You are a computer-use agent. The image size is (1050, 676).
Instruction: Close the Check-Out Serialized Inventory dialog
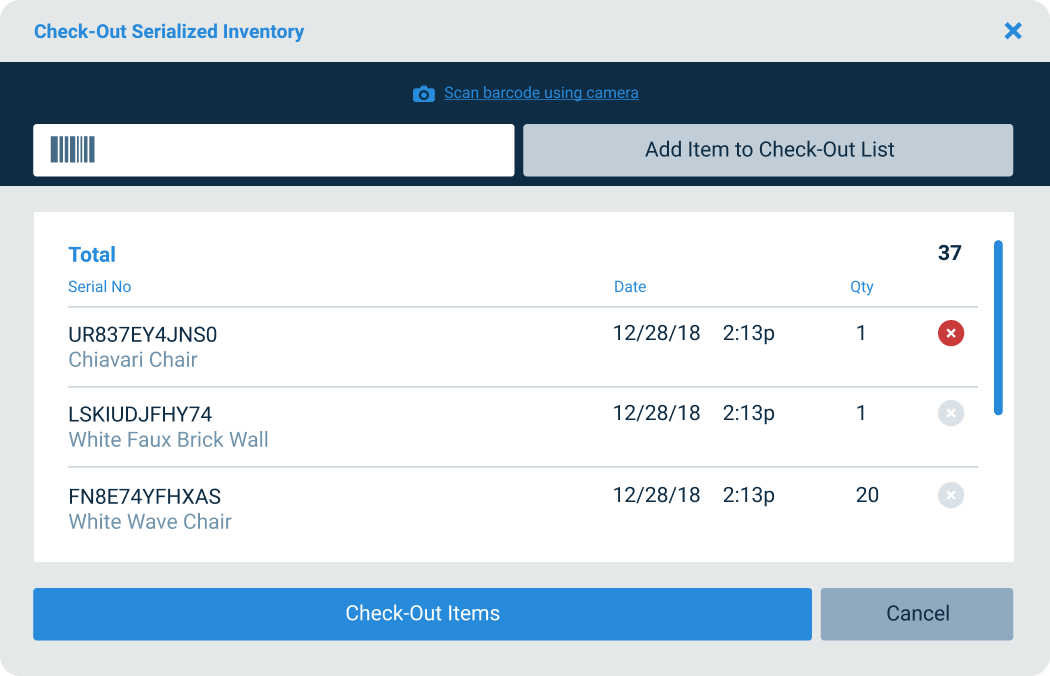[x=1013, y=31]
